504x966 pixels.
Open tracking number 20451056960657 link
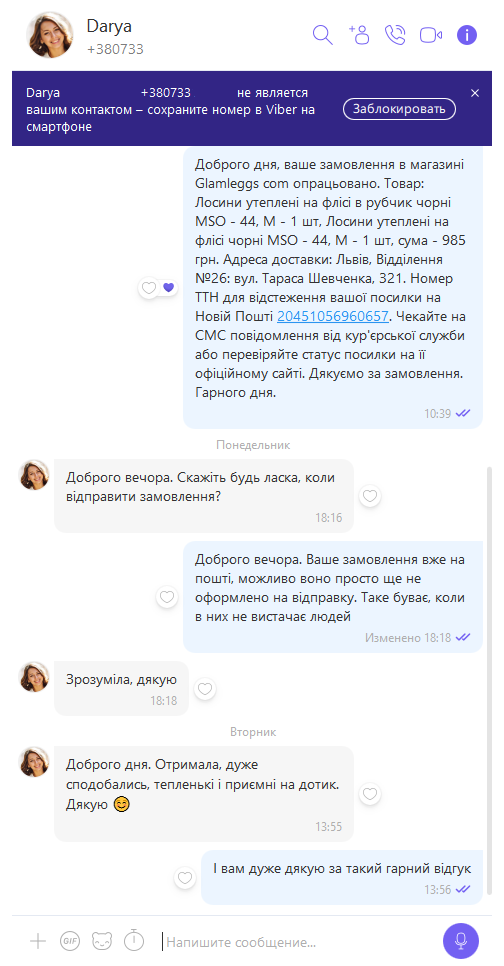pos(333,316)
